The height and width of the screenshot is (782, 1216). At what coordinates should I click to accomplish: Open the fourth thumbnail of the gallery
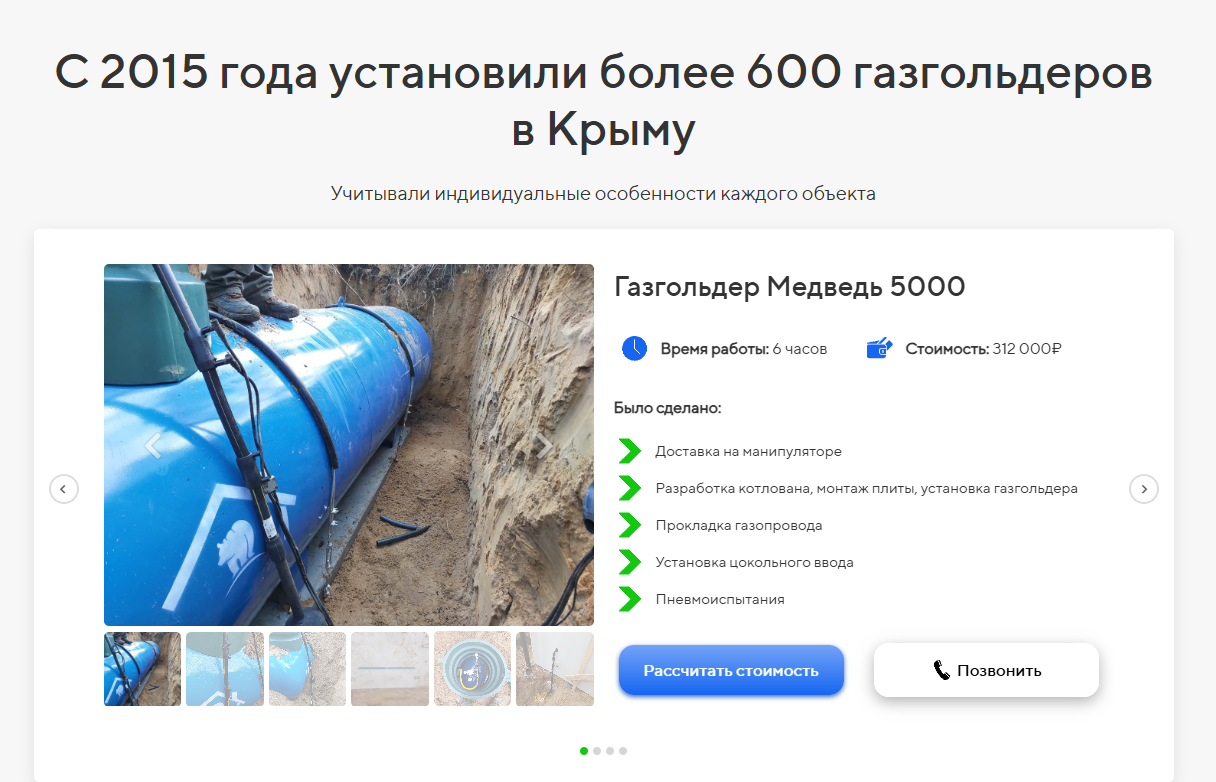tap(390, 669)
